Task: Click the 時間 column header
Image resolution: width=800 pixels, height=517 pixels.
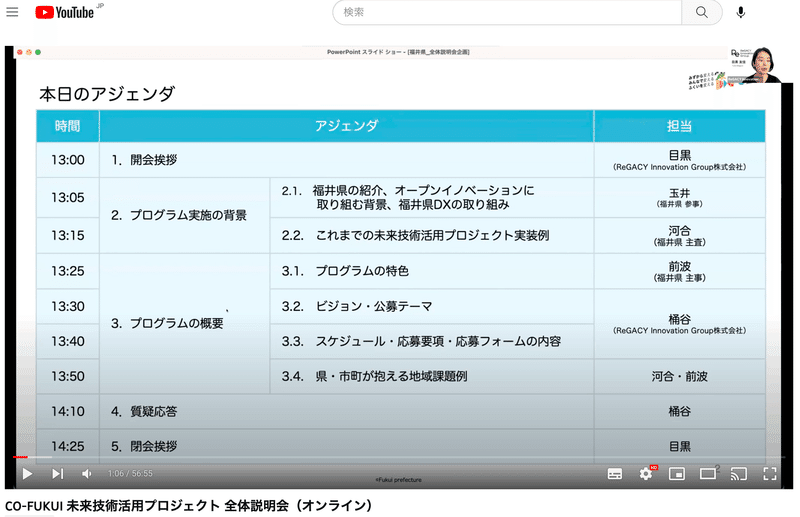Action: (x=68, y=126)
